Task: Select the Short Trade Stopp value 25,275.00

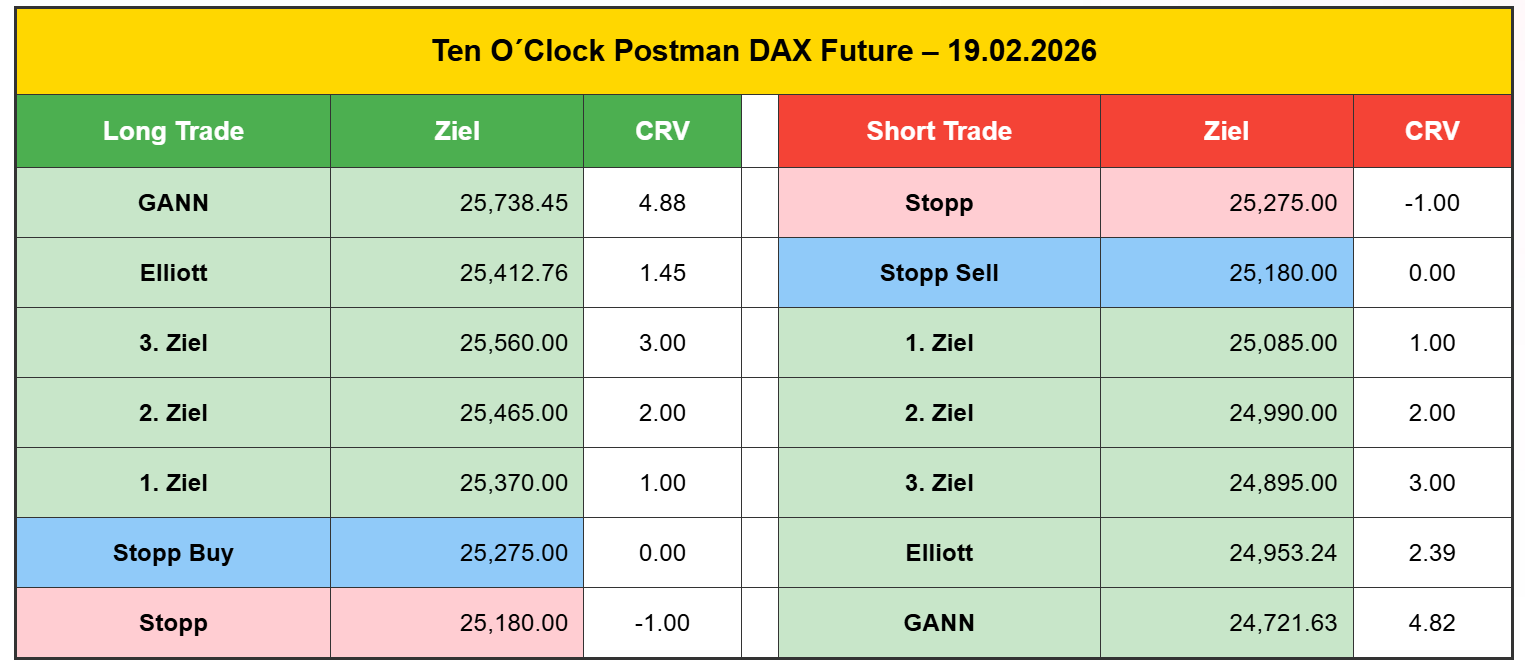Action: pyautogui.click(x=1282, y=203)
